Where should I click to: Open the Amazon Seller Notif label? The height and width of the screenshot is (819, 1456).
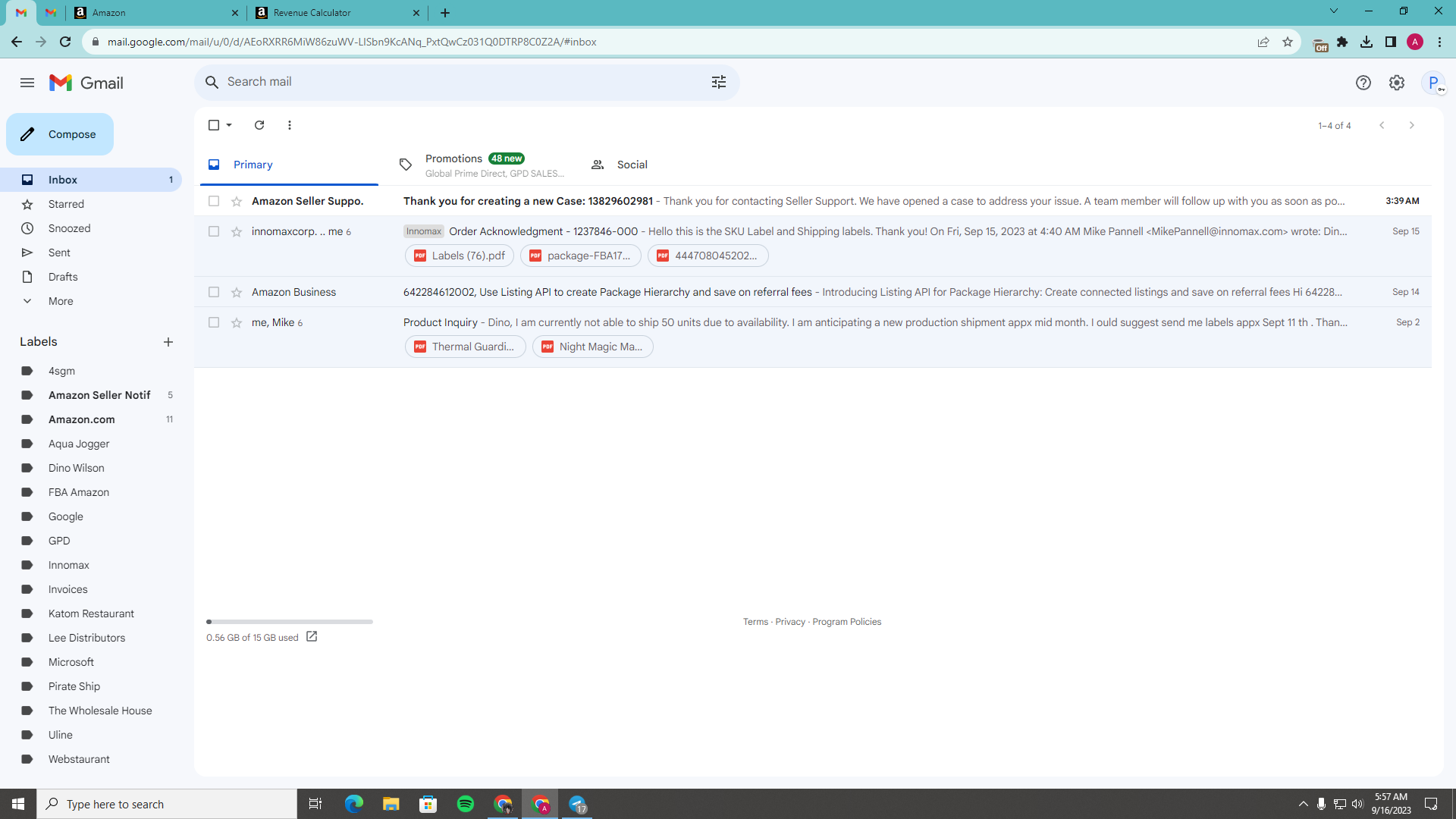coord(91,395)
